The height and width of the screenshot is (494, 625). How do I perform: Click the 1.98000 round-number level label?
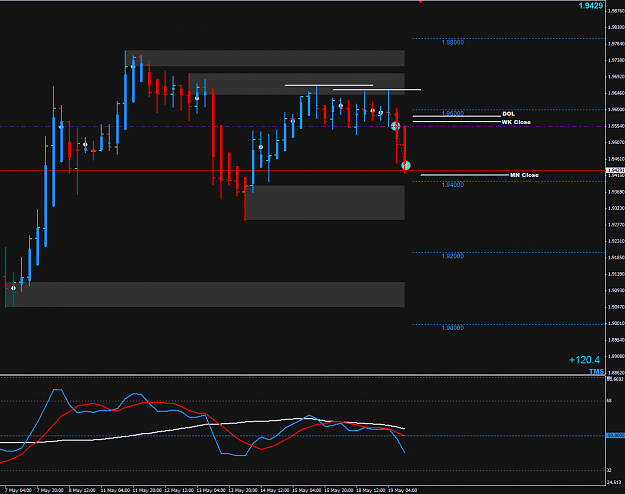tap(453, 42)
